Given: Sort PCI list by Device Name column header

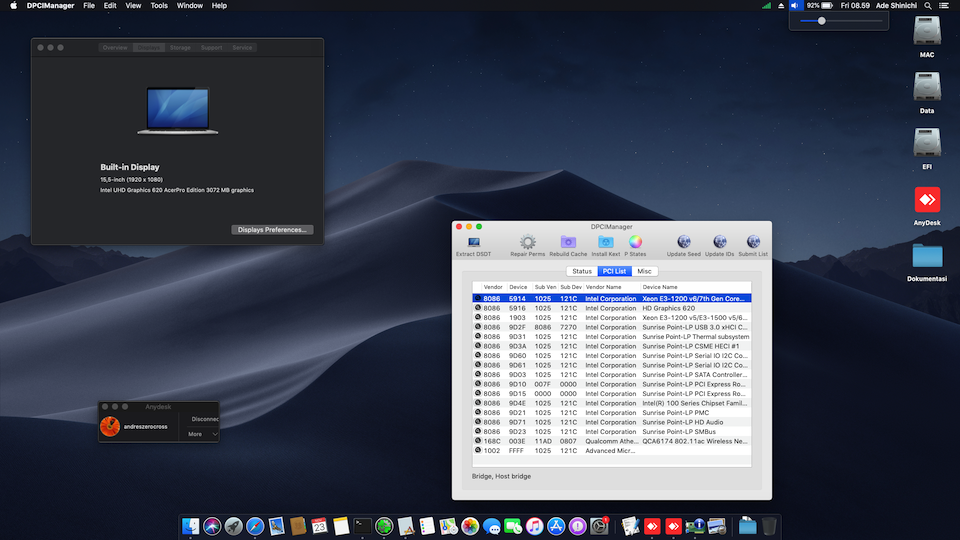Looking at the screenshot, I should click(x=696, y=287).
